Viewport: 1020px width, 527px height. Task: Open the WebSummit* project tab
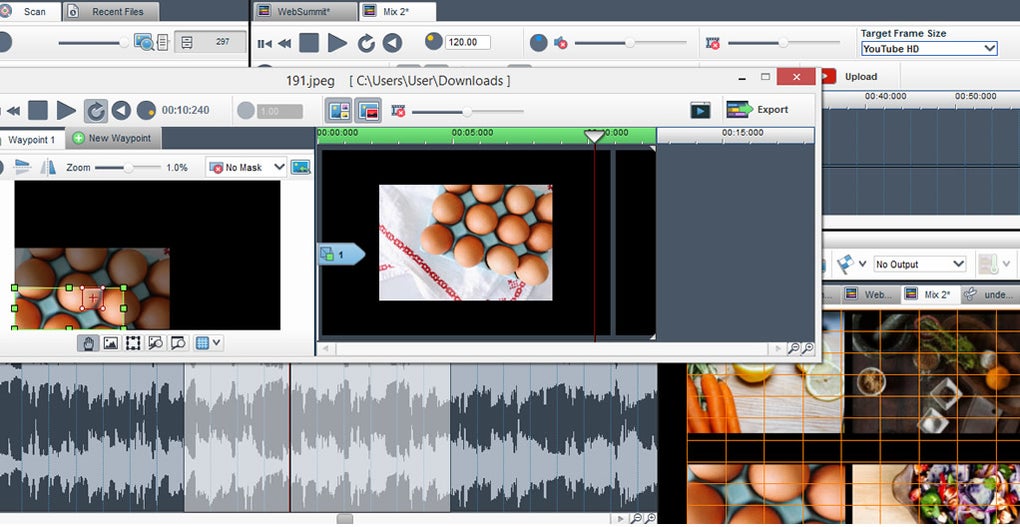click(x=304, y=11)
